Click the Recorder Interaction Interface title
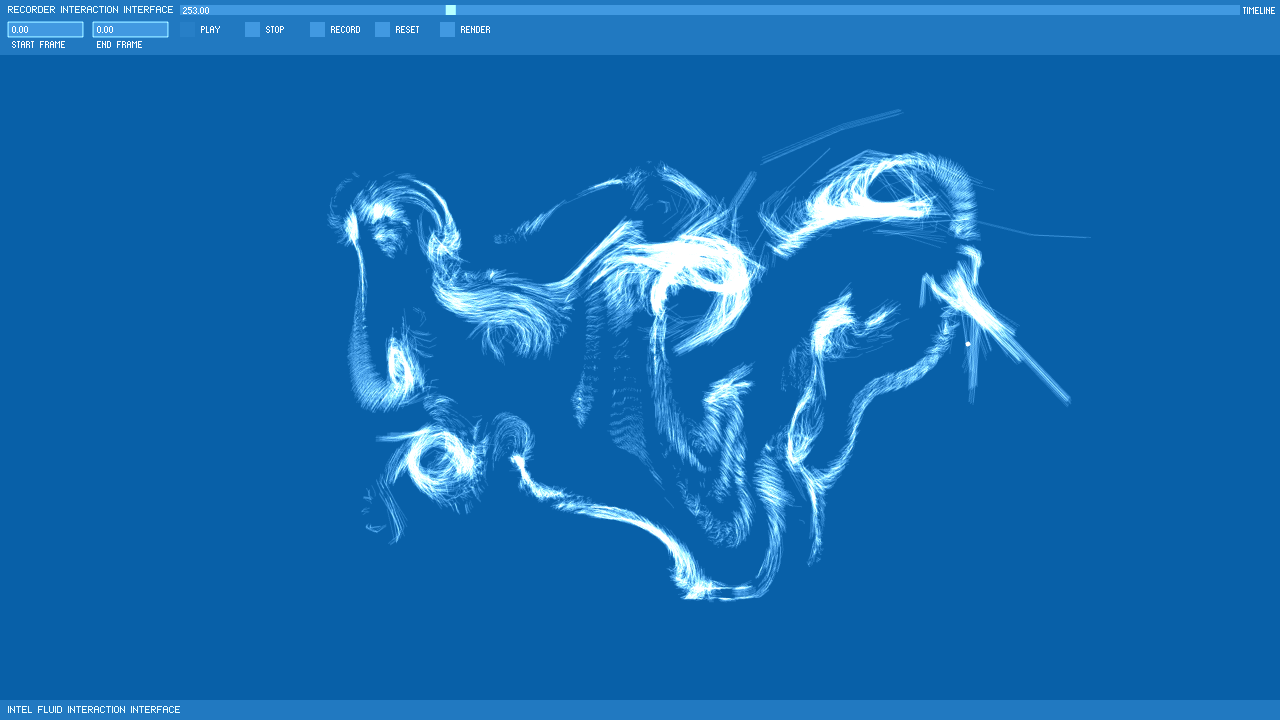The width and height of the screenshot is (1280, 720). 90,10
